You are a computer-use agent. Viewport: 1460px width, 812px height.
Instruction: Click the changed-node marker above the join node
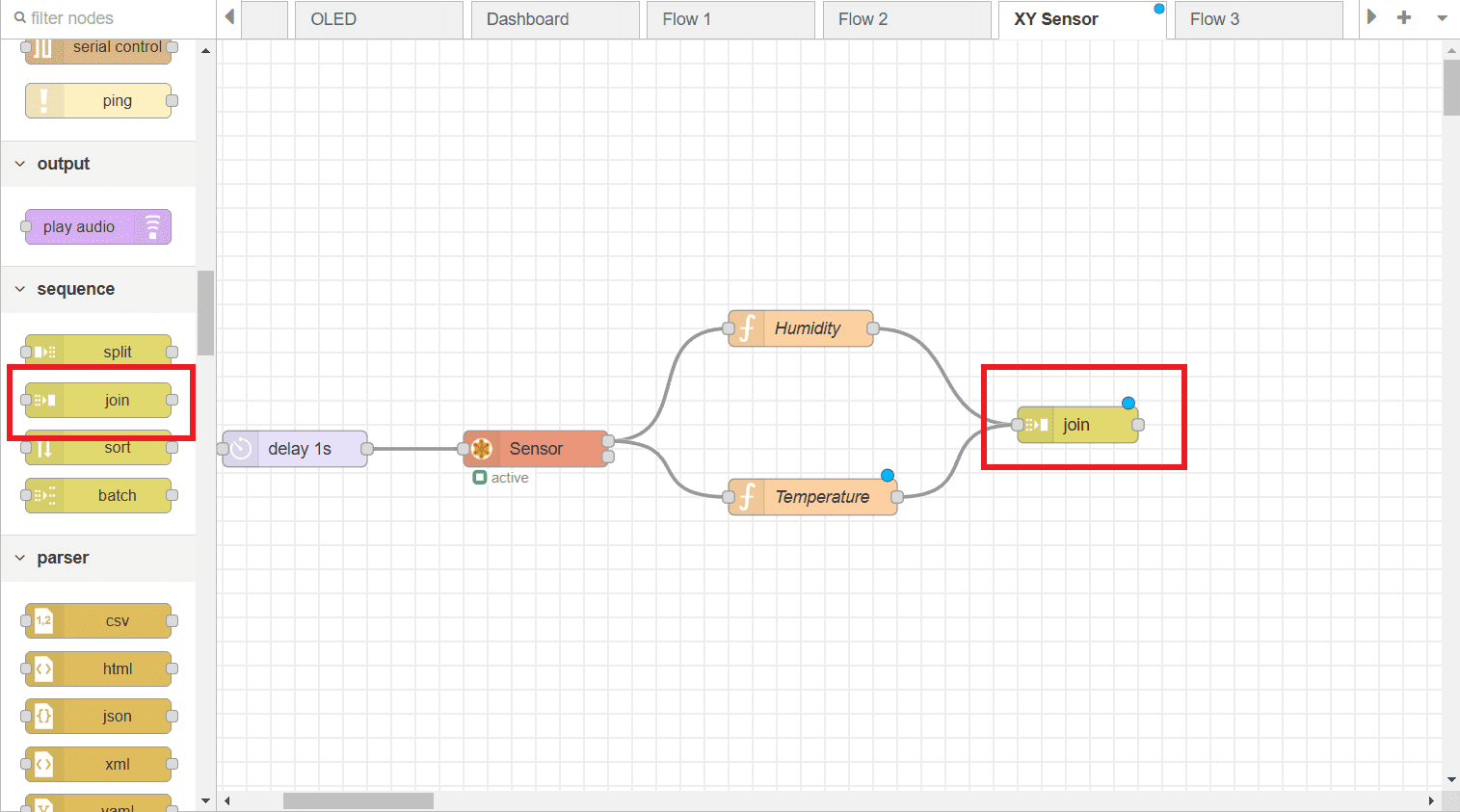pos(1128,403)
